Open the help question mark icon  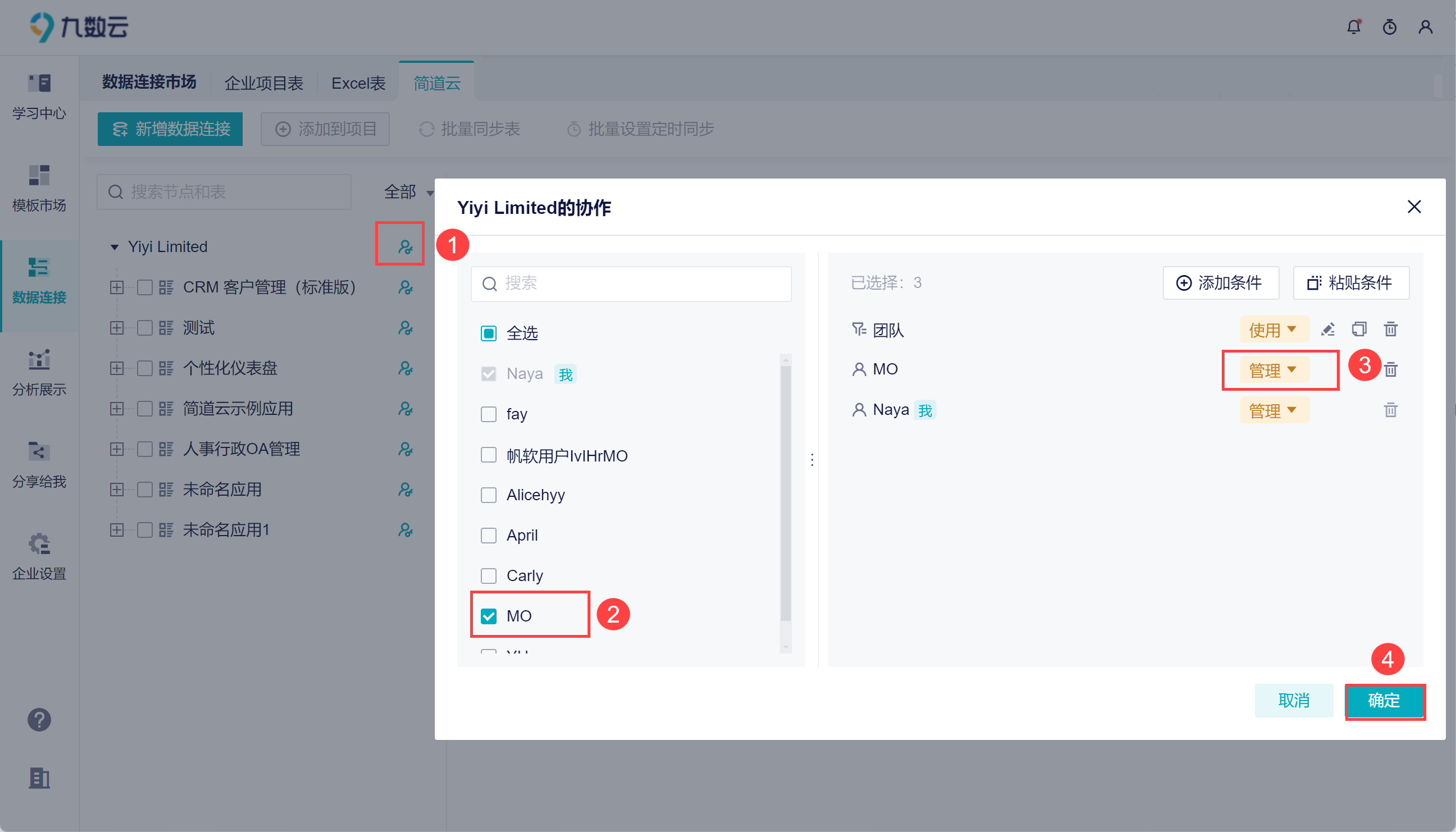39,719
